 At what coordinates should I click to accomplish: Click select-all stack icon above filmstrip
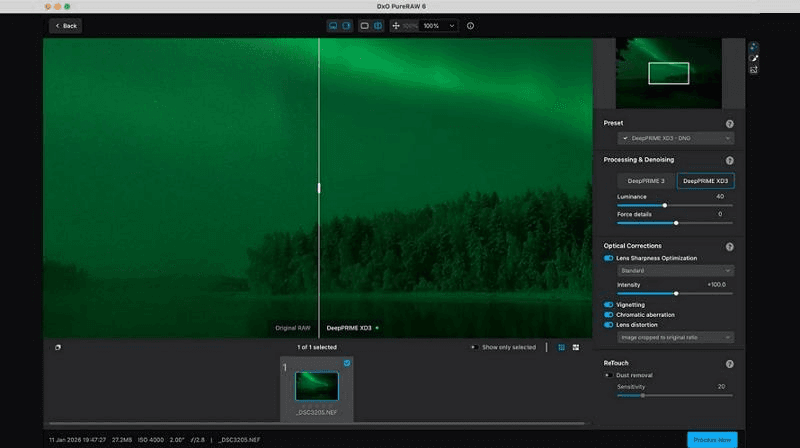point(58,347)
